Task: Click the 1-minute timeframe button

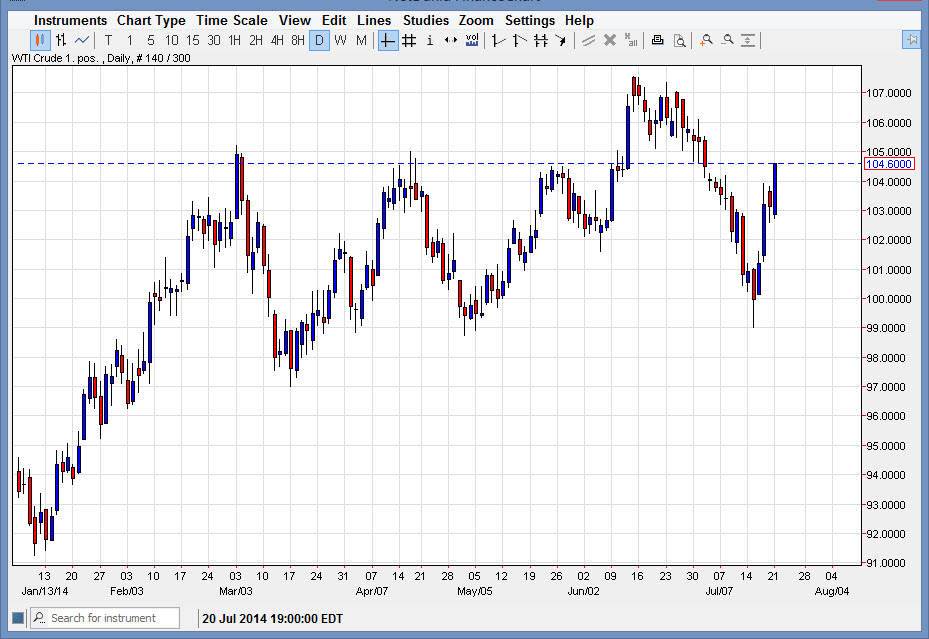Action: click(x=128, y=40)
